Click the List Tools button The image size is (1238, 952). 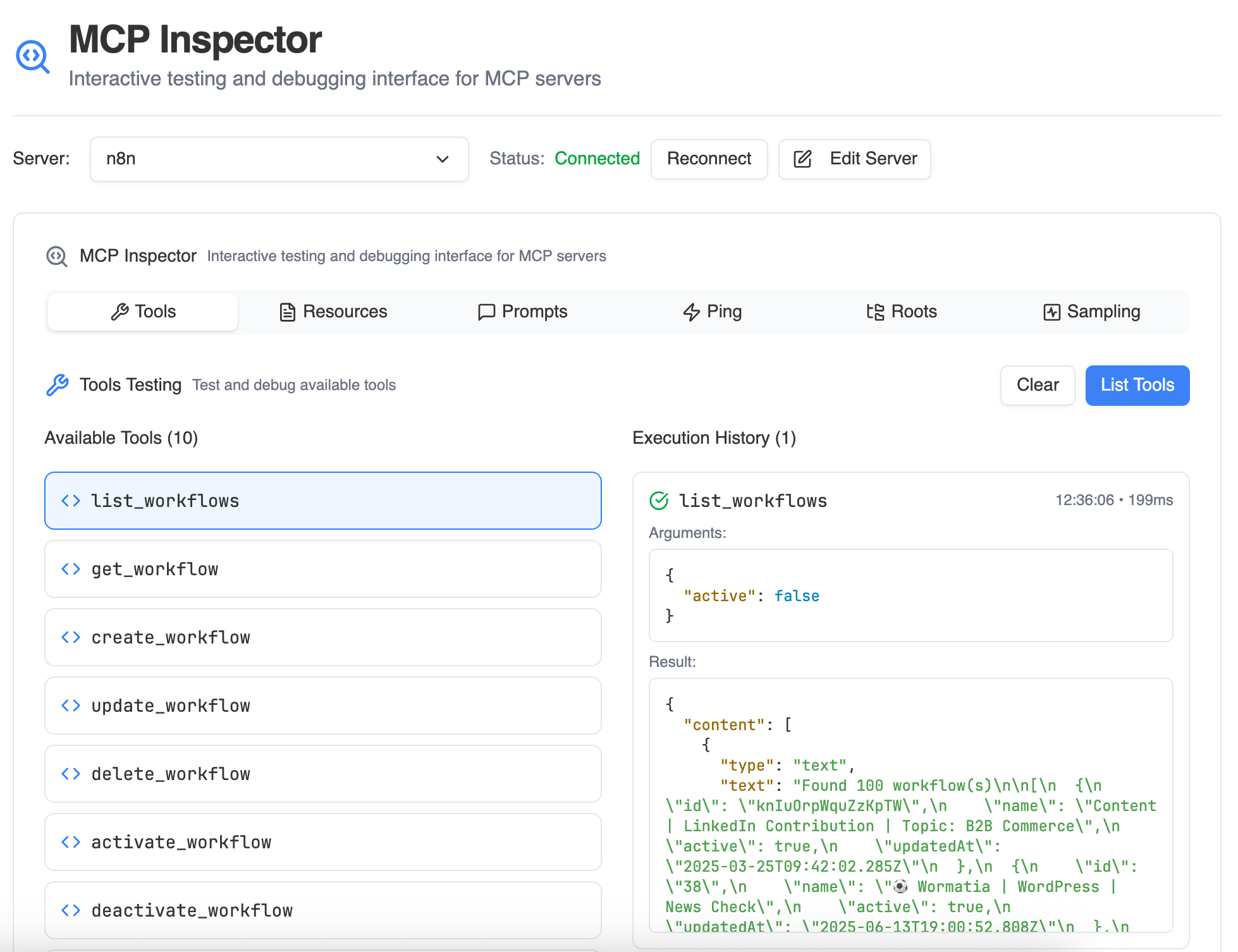(1137, 385)
